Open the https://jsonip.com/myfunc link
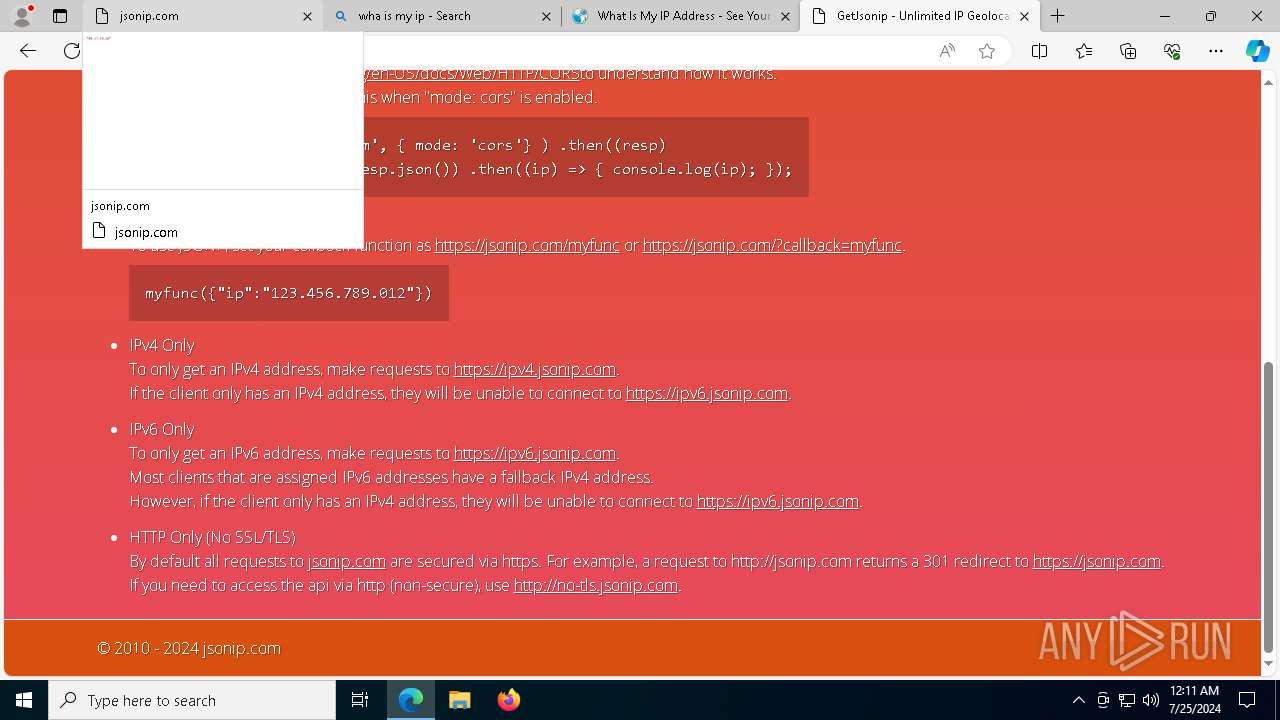The image size is (1280, 720). point(527,245)
